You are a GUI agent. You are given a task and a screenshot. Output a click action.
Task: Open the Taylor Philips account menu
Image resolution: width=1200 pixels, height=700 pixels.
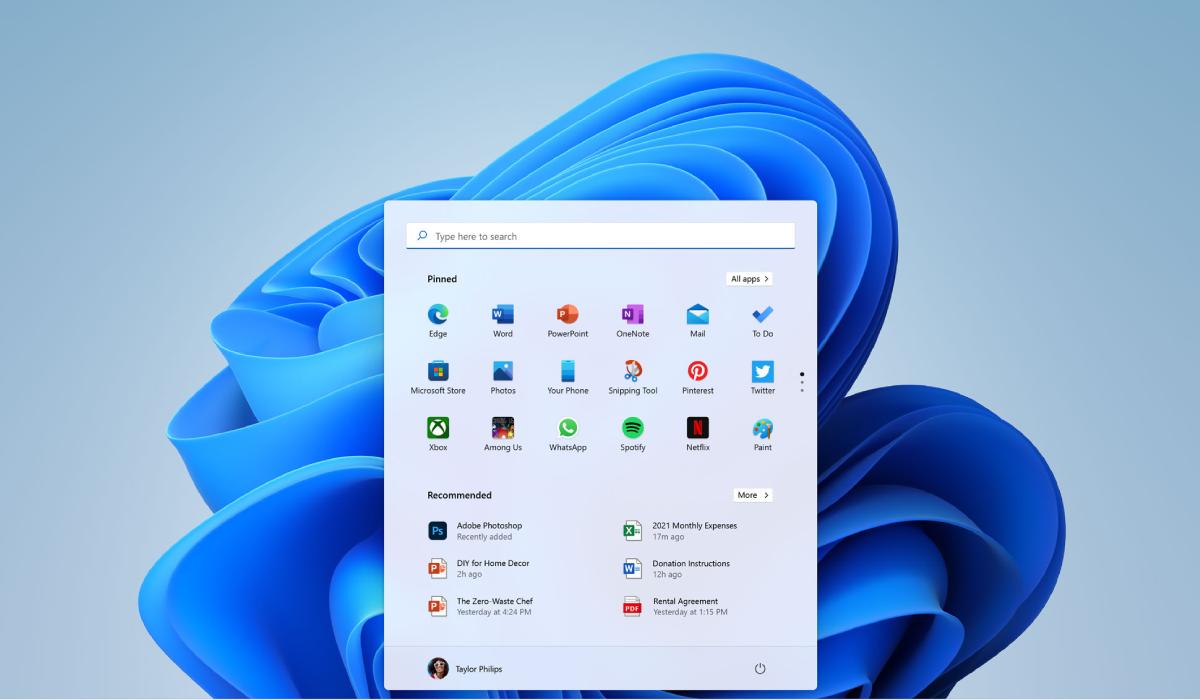click(465, 668)
